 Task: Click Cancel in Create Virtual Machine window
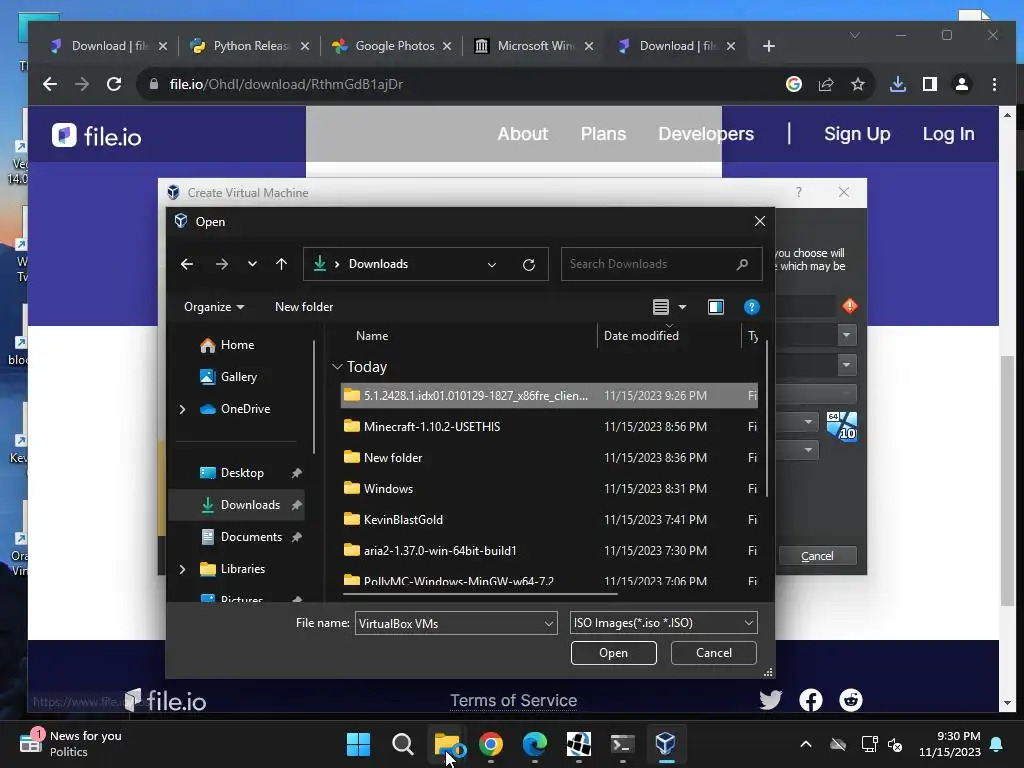(817, 556)
